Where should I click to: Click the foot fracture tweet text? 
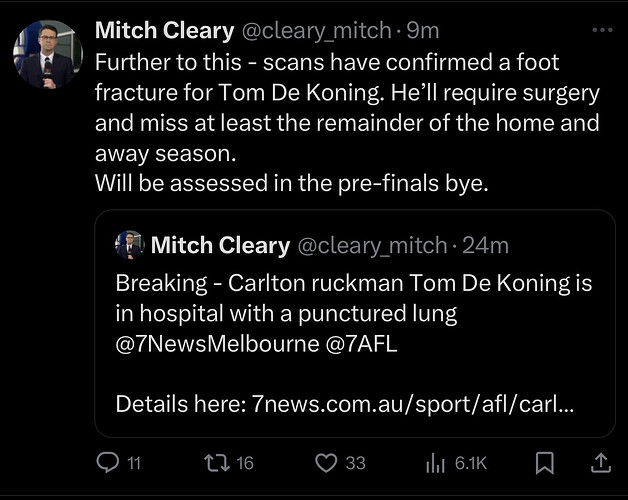(347, 123)
